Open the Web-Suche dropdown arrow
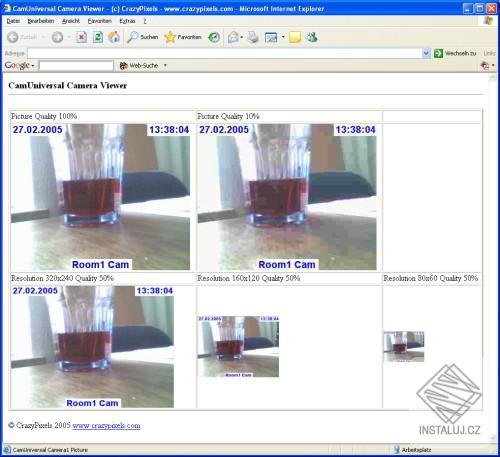 pyautogui.click(x=165, y=66)
